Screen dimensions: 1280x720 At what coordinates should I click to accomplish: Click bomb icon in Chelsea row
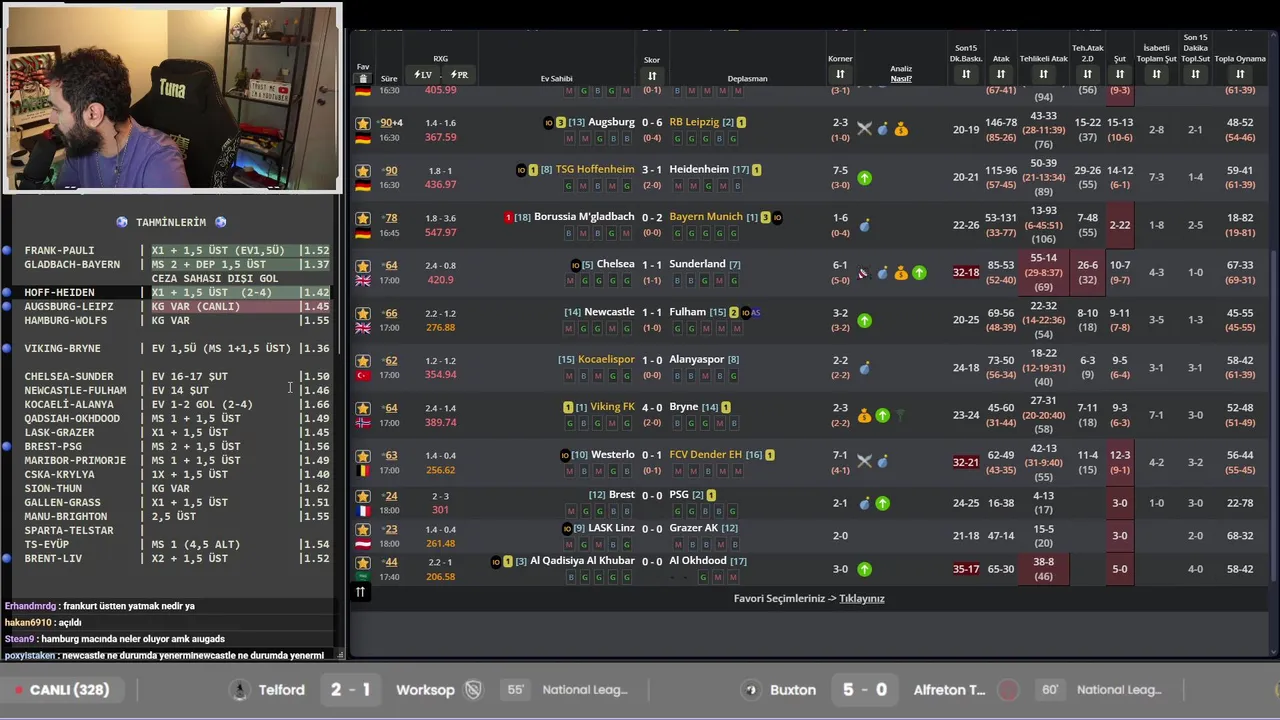[x=883, y=273]
